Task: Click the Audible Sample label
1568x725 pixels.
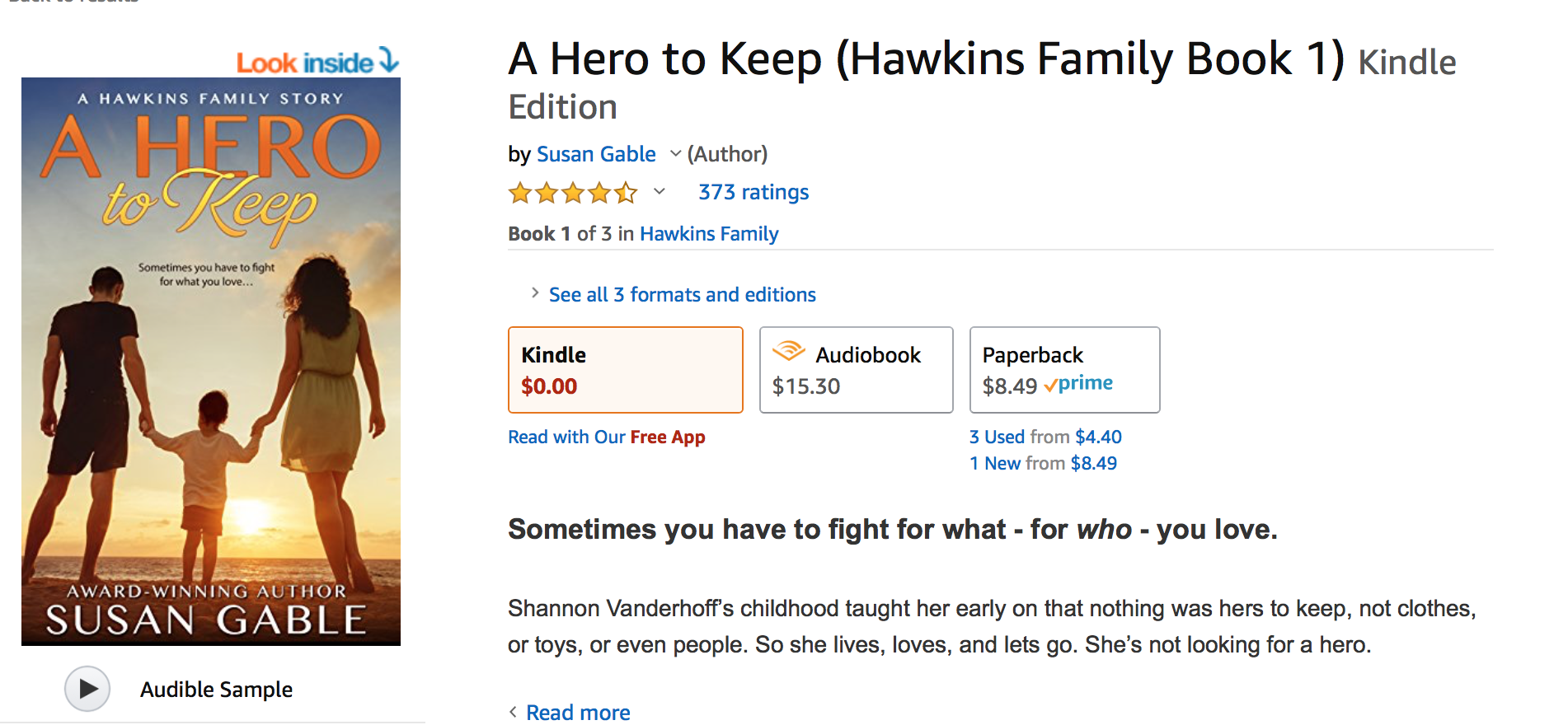Action: (x=216, y=690)
